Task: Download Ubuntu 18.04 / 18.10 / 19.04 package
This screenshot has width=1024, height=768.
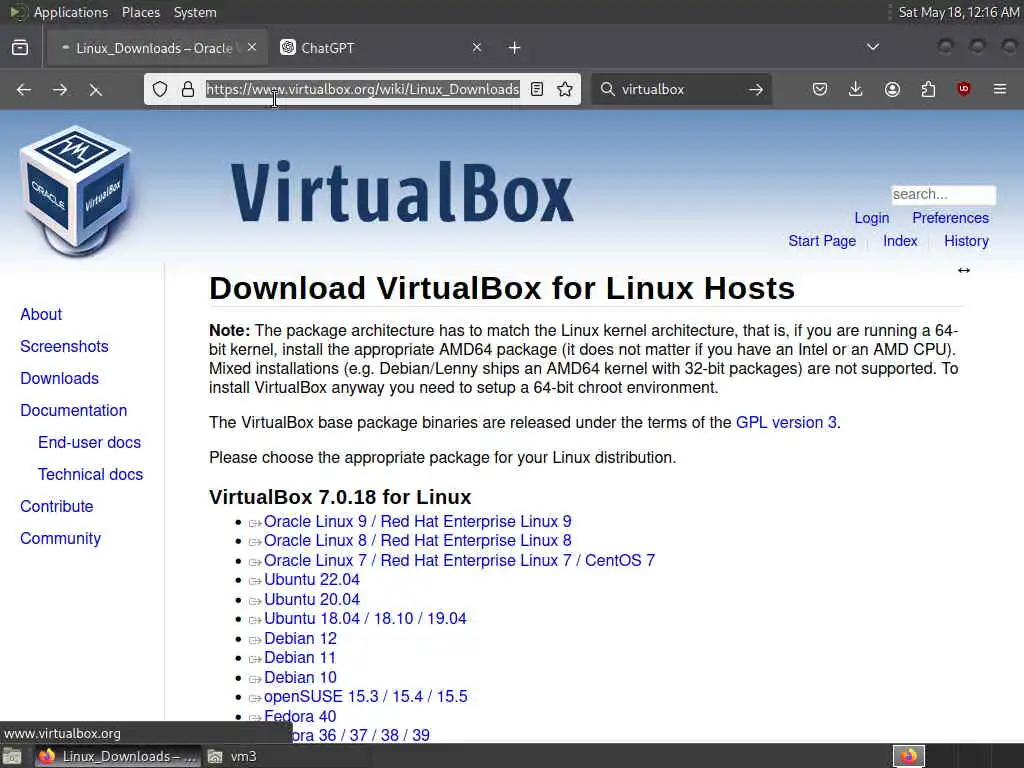Action: pos(365,618)
